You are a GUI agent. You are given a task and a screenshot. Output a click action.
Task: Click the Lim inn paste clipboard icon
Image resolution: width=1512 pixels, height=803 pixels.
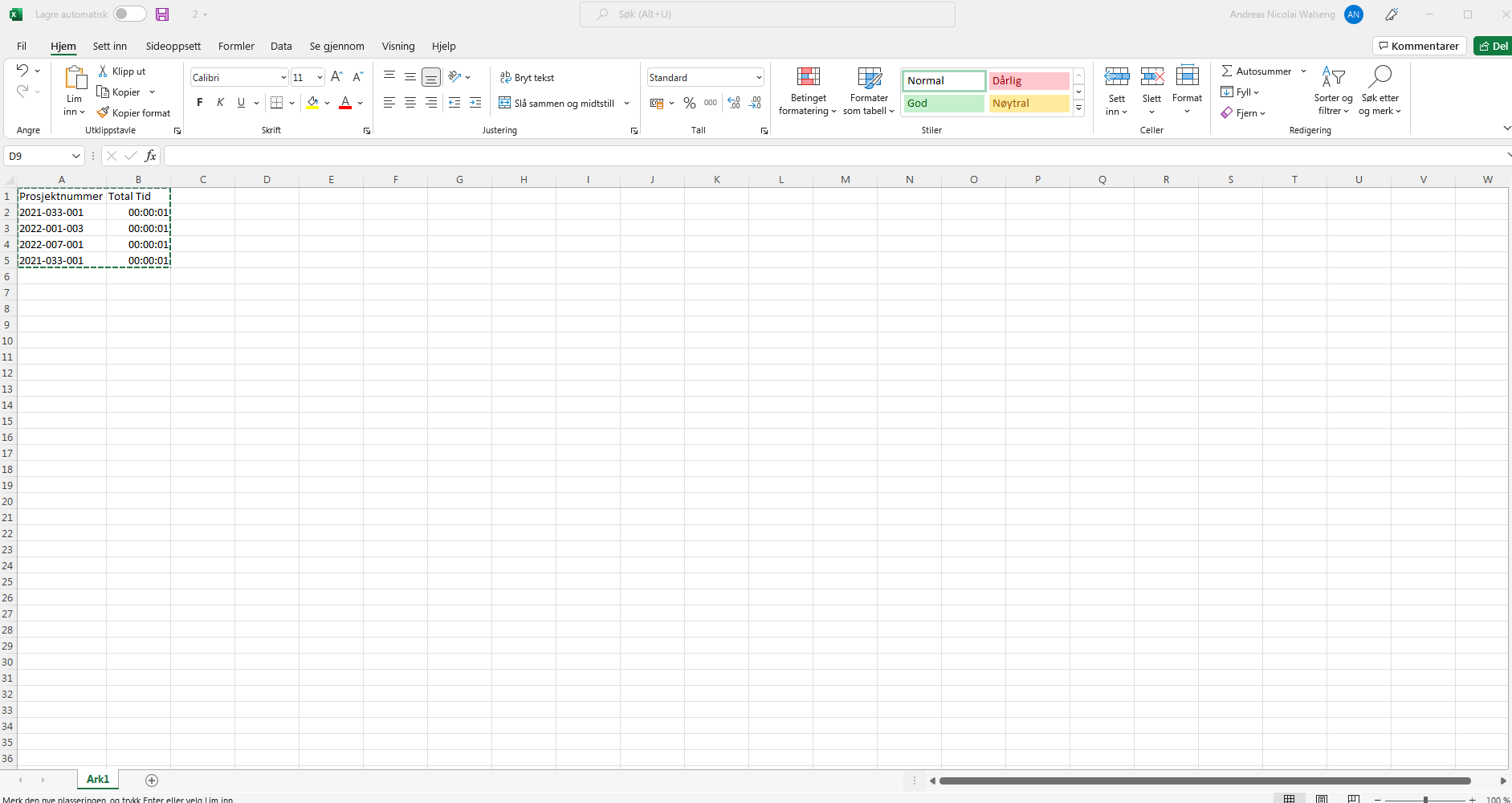(75, 79)
